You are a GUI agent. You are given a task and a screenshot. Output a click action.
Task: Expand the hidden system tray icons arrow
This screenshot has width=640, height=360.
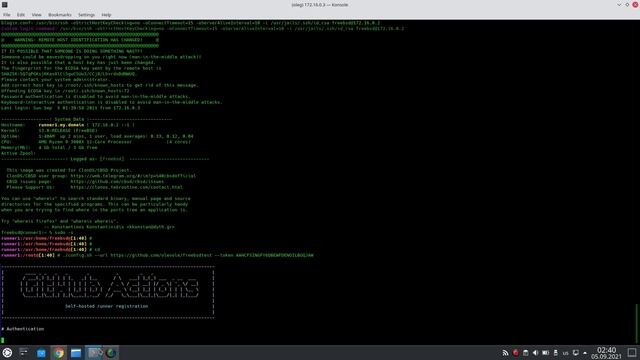click(x=585, y=353)
